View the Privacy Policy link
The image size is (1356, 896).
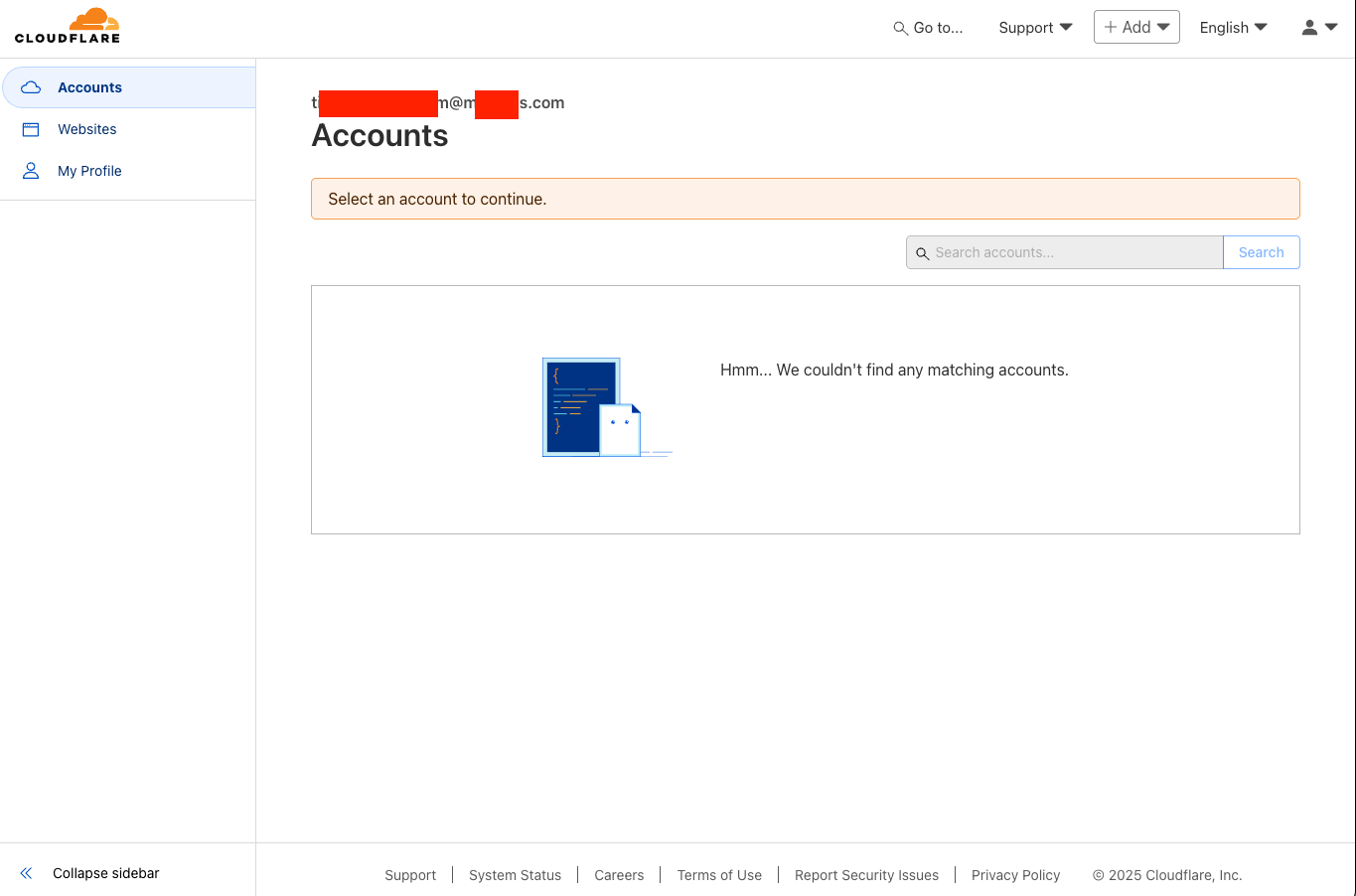coord(1015,875)
